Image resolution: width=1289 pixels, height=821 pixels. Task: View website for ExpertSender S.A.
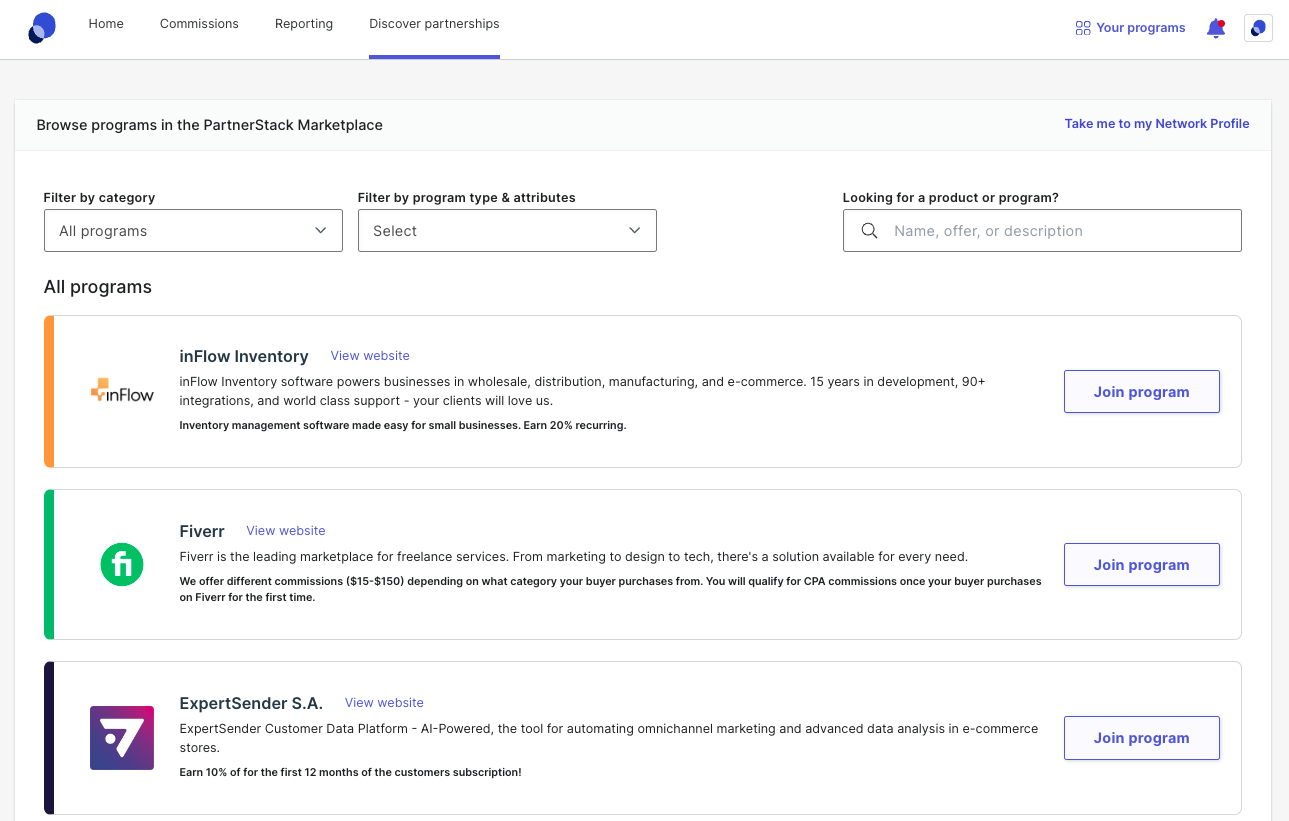click(x=384, y=703)
